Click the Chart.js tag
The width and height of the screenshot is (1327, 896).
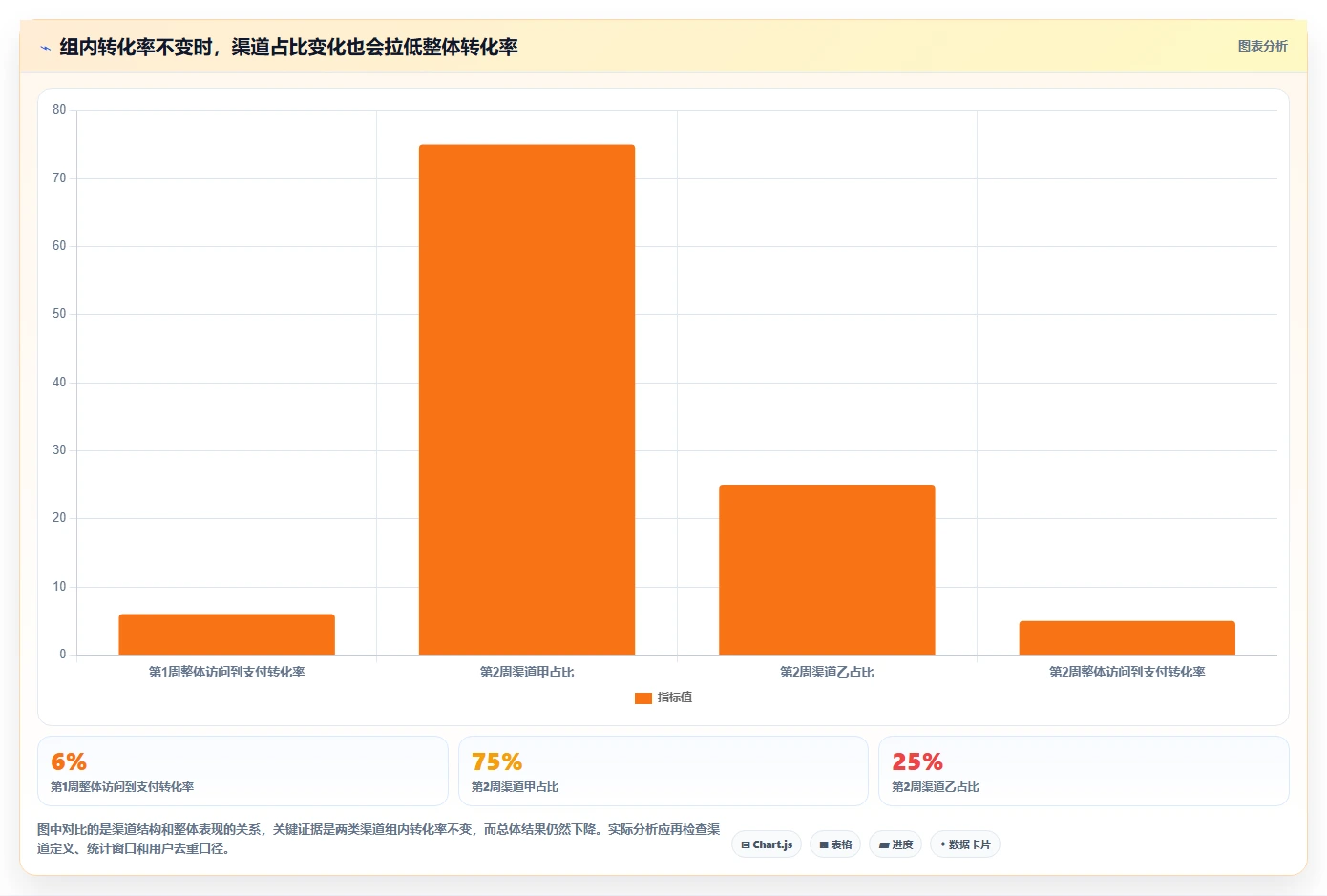767,844
